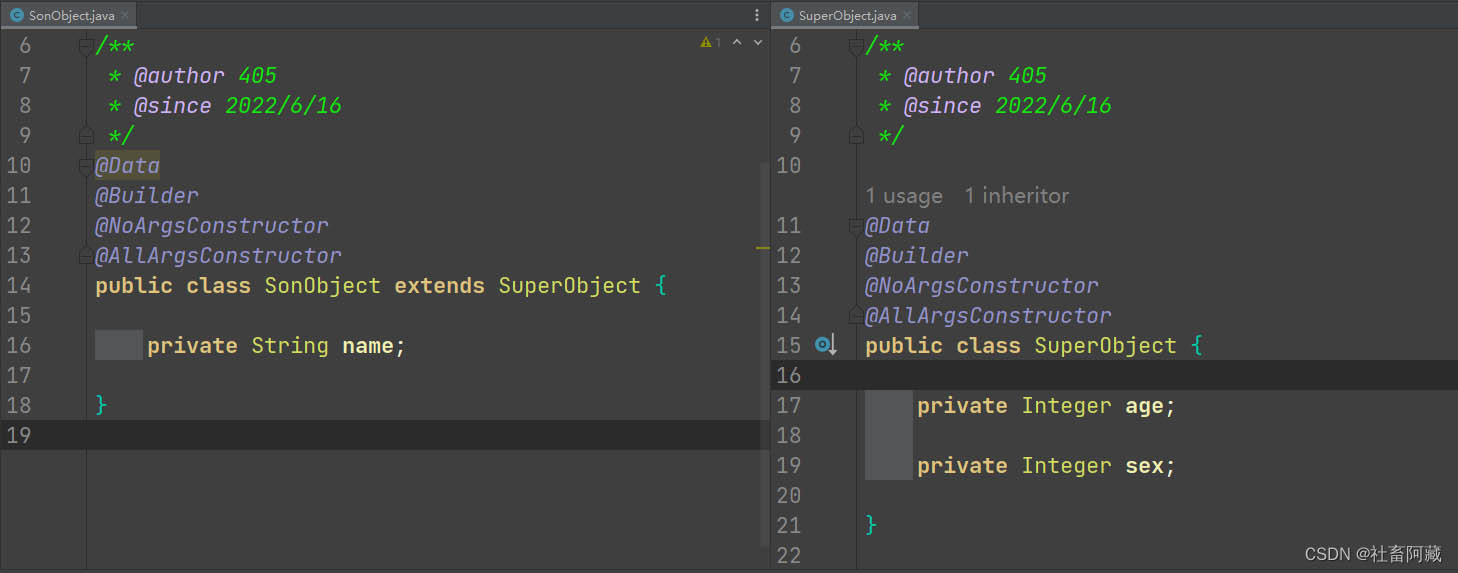Collapse the Javadoc comment fold in SonObject.java
This screenshot has height=573, width=1458.
pyautogui.click(x=87, y=45)
